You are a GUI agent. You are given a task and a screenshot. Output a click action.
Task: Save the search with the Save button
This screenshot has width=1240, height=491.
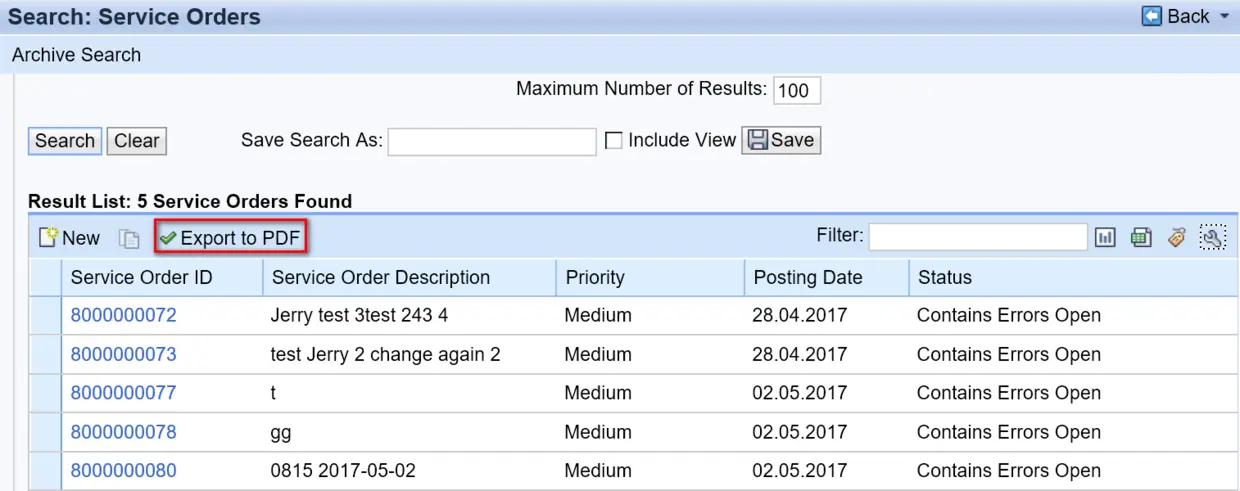pos(781,141)
